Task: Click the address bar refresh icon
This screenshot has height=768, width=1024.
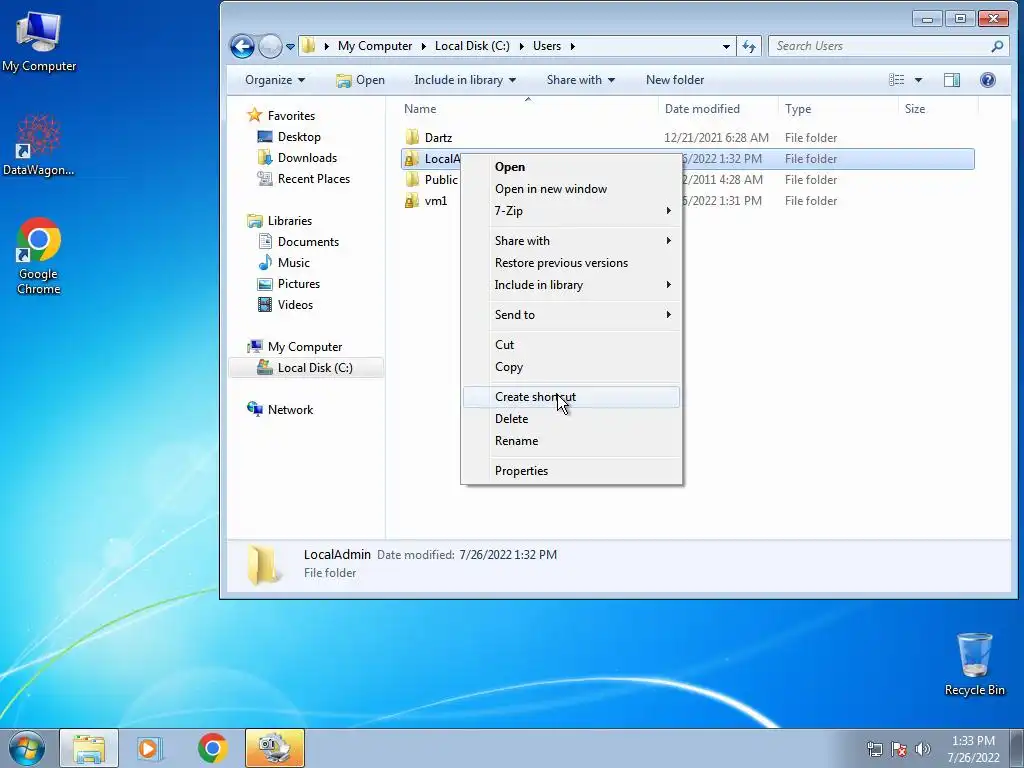Action: click(x=748, y=46)
